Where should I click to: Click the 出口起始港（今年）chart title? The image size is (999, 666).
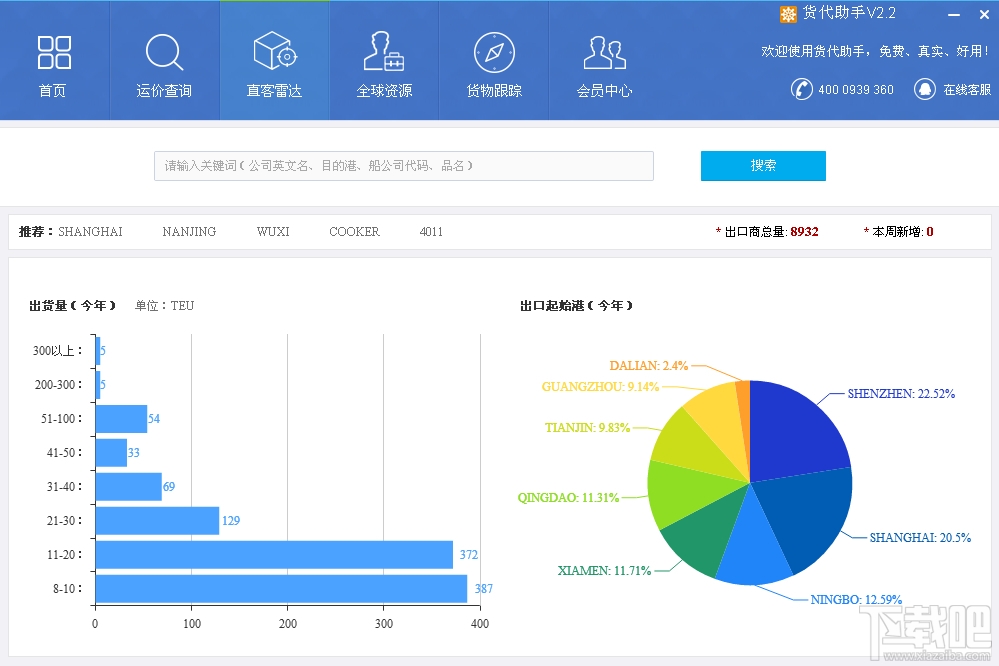[x=577, y=306]
